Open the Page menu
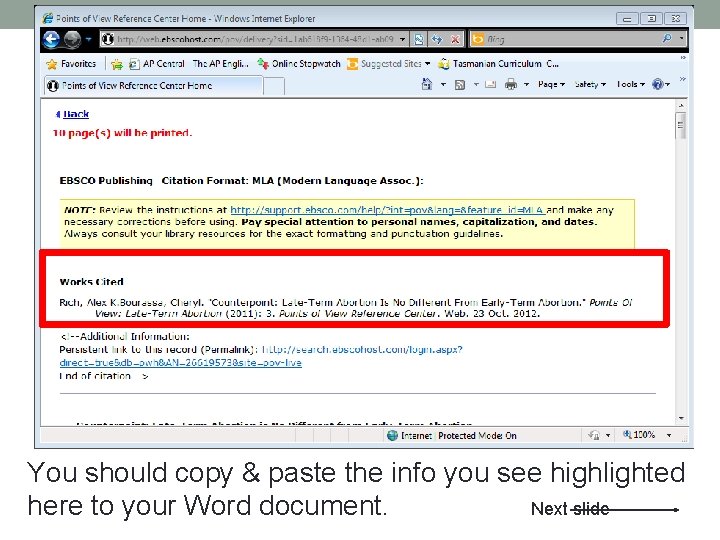The width and height of the screenshot is (720, 540). click(x=551, y=84)
